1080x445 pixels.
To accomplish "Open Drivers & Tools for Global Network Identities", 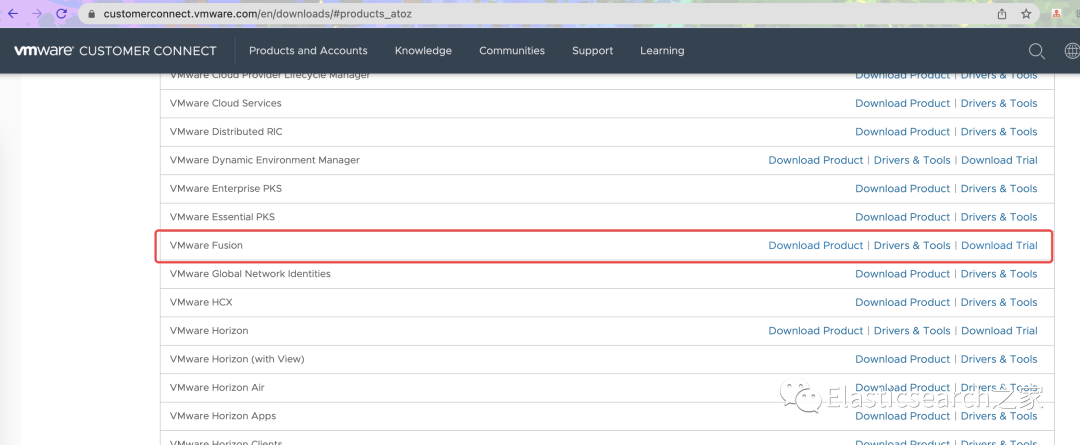I will pyautogui.click(x=999, y=273).
